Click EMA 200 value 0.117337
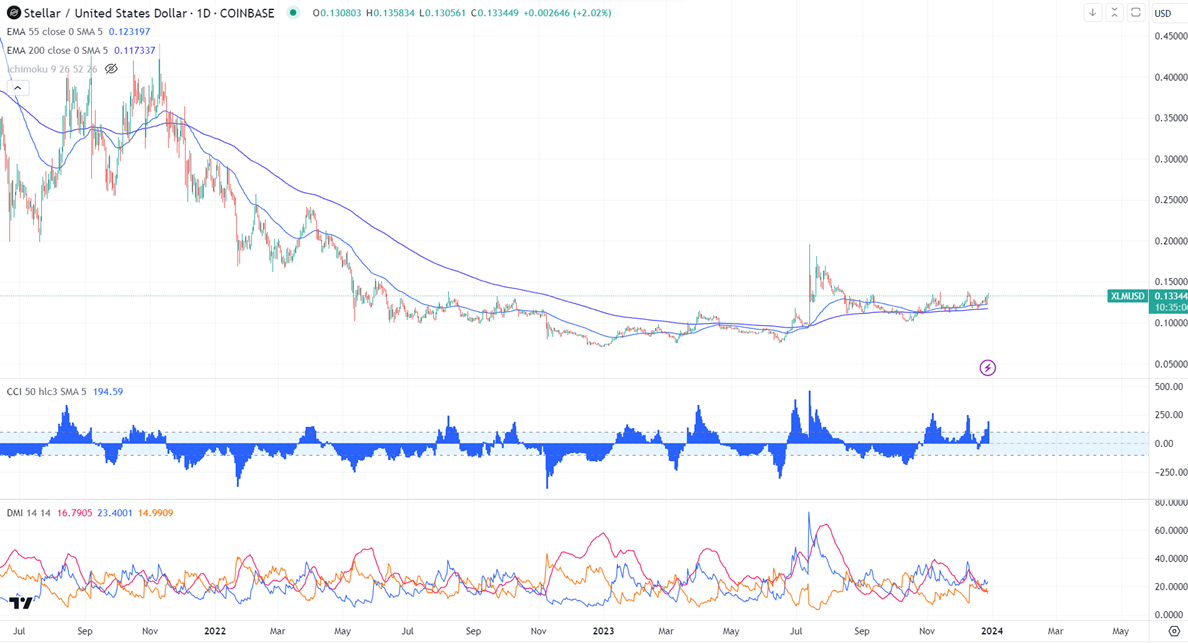This screenshot has width=1188, height=643. (135, 51)
